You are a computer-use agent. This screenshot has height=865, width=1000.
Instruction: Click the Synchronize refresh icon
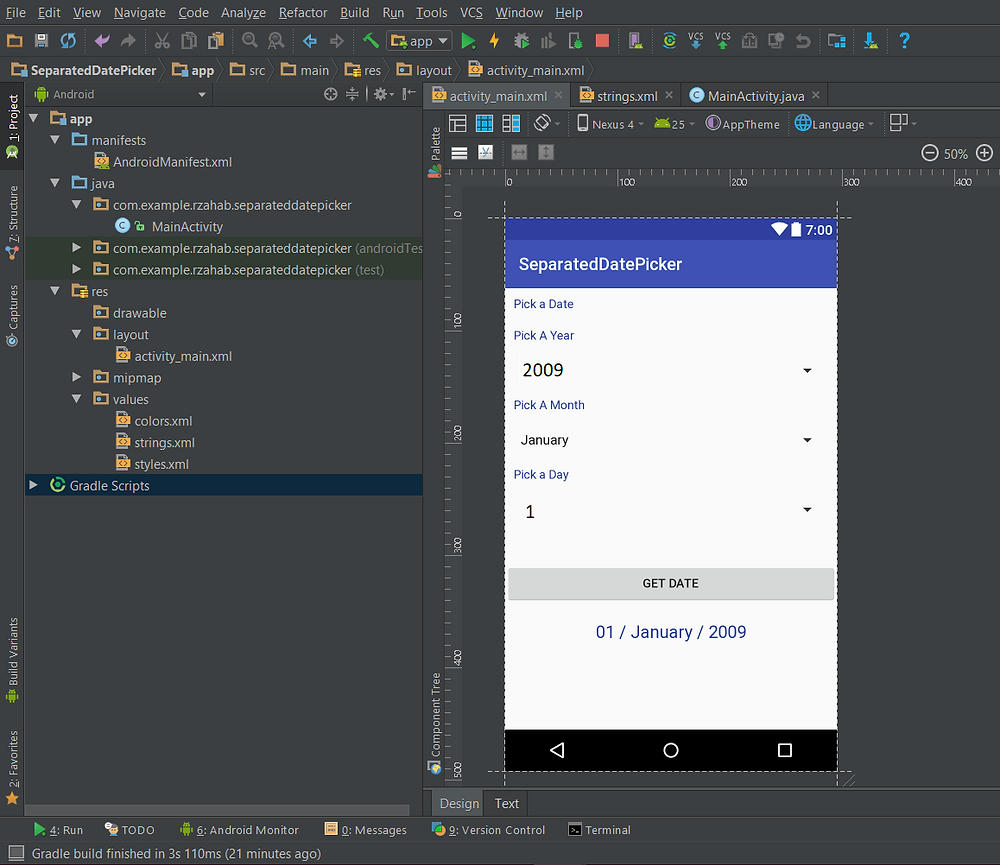click(x=68, y=41)
